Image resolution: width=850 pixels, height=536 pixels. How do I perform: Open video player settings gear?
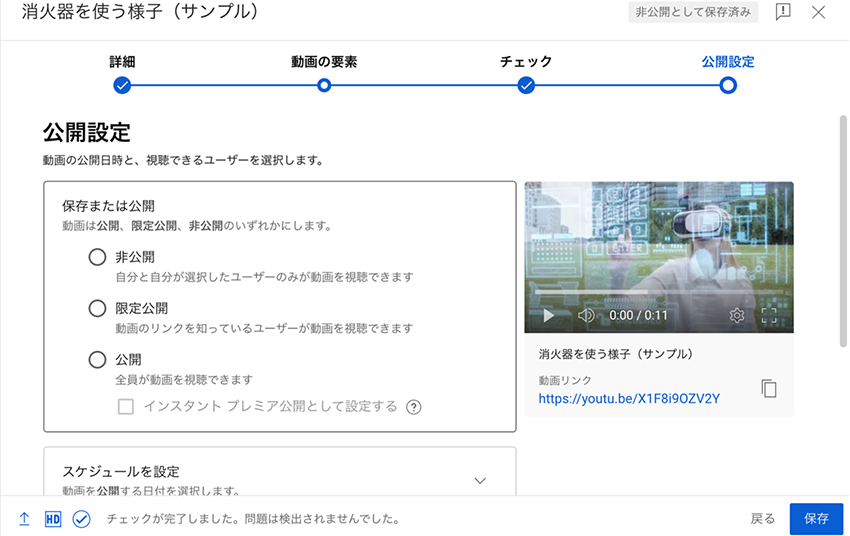click(737, 315)
